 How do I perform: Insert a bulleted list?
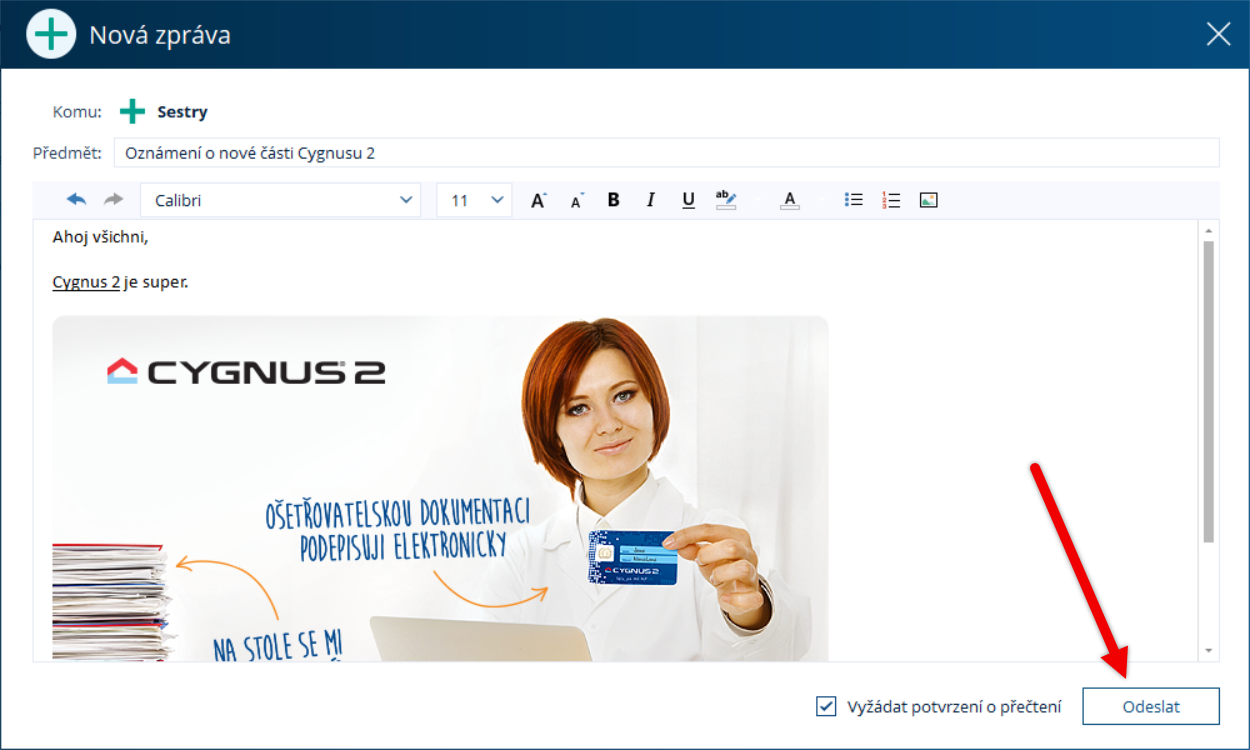(x=853, y=200)
